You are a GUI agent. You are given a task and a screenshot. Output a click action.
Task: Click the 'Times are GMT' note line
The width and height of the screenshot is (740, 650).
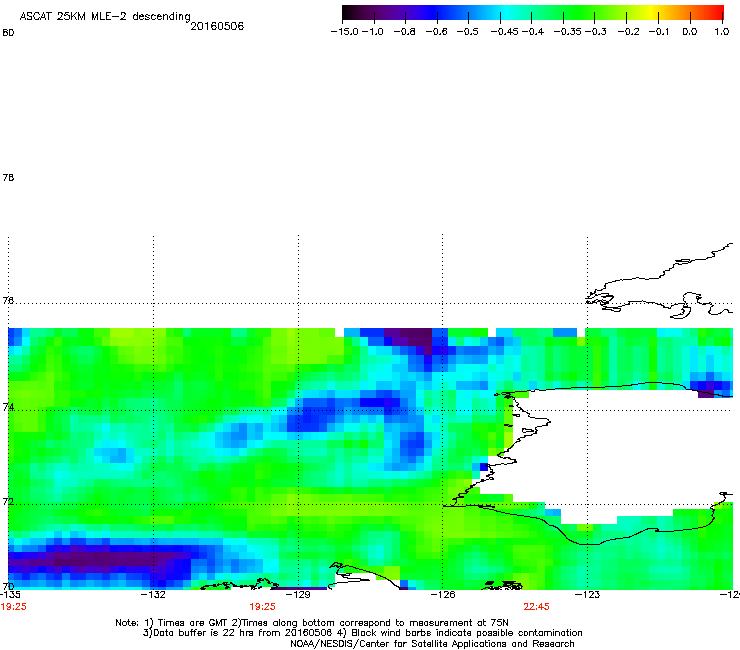pos(312,623)
